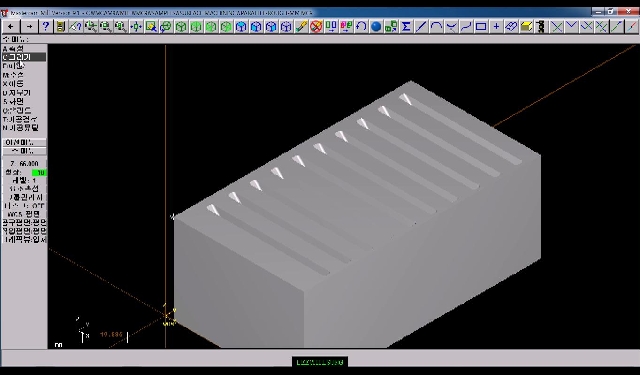Click the Z: 66.000 depth field

[x=24, y=164]
